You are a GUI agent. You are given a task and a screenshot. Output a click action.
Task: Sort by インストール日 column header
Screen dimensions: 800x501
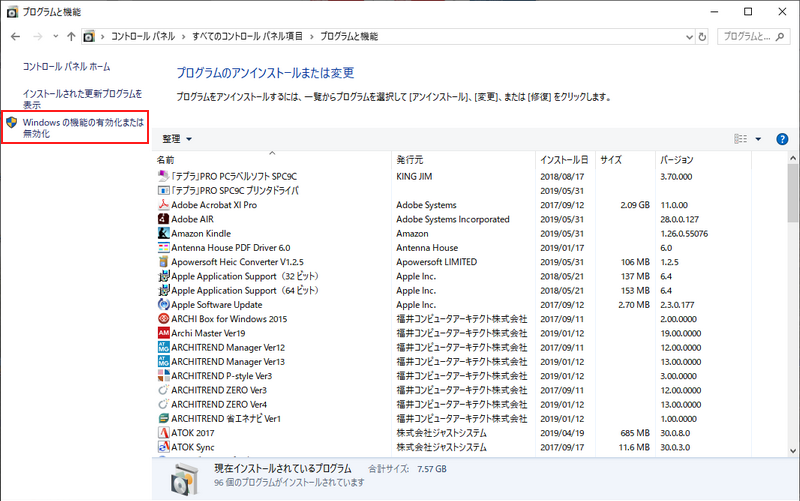pos(565,160)
